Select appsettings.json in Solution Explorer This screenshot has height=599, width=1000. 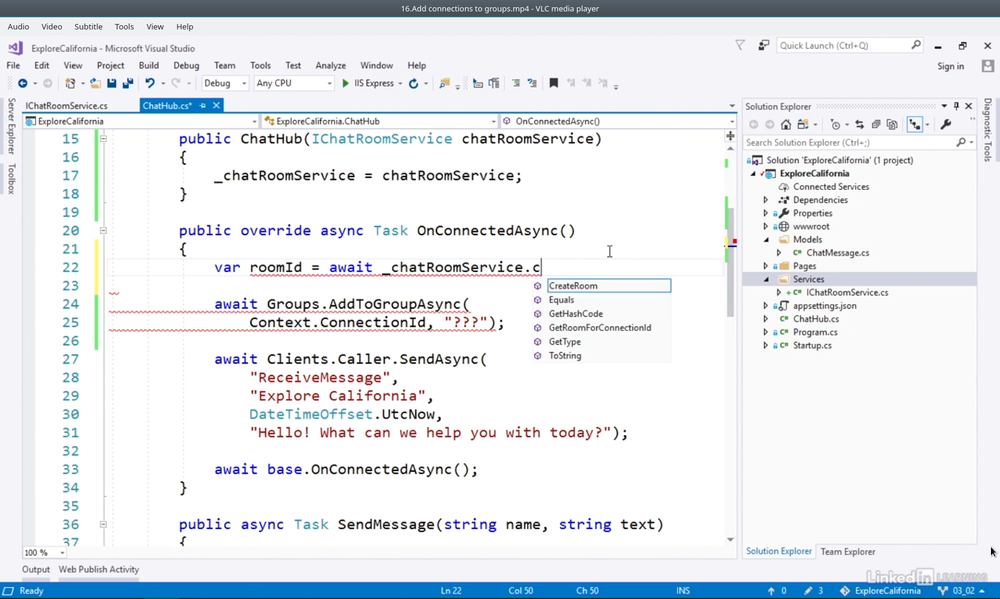pos(825,306)
